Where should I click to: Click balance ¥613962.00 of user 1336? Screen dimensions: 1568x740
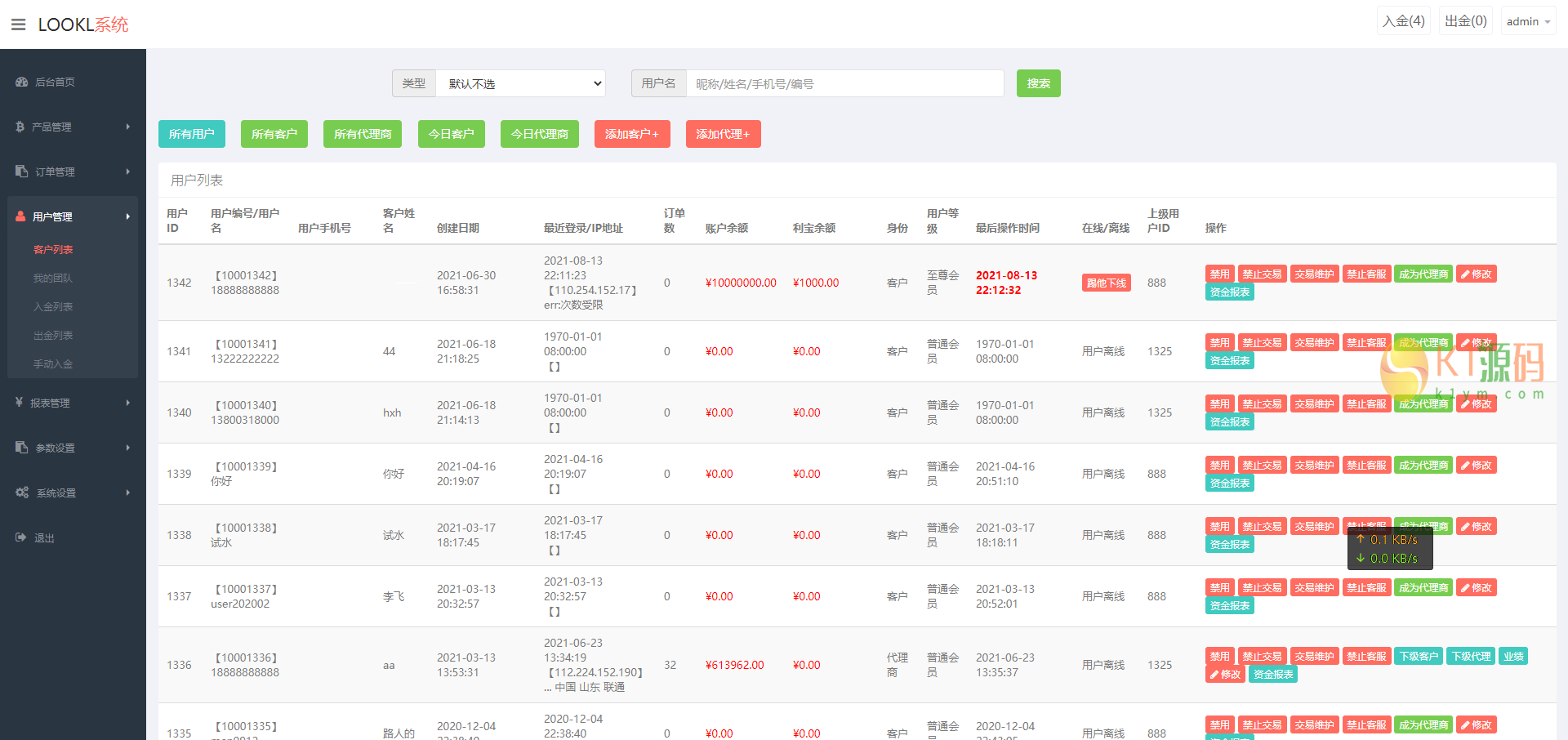click(735, 665)
